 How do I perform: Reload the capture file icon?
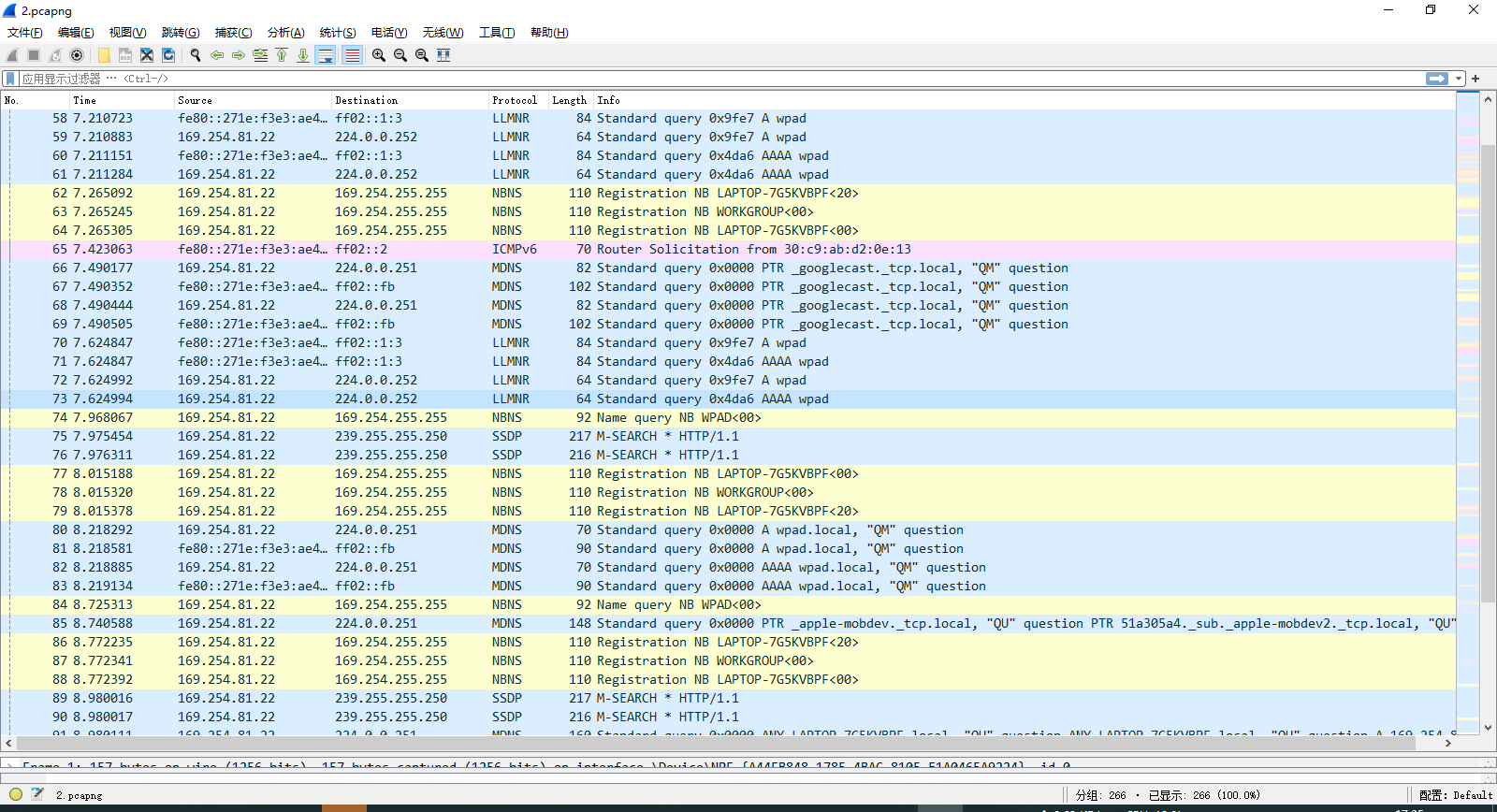168,55
